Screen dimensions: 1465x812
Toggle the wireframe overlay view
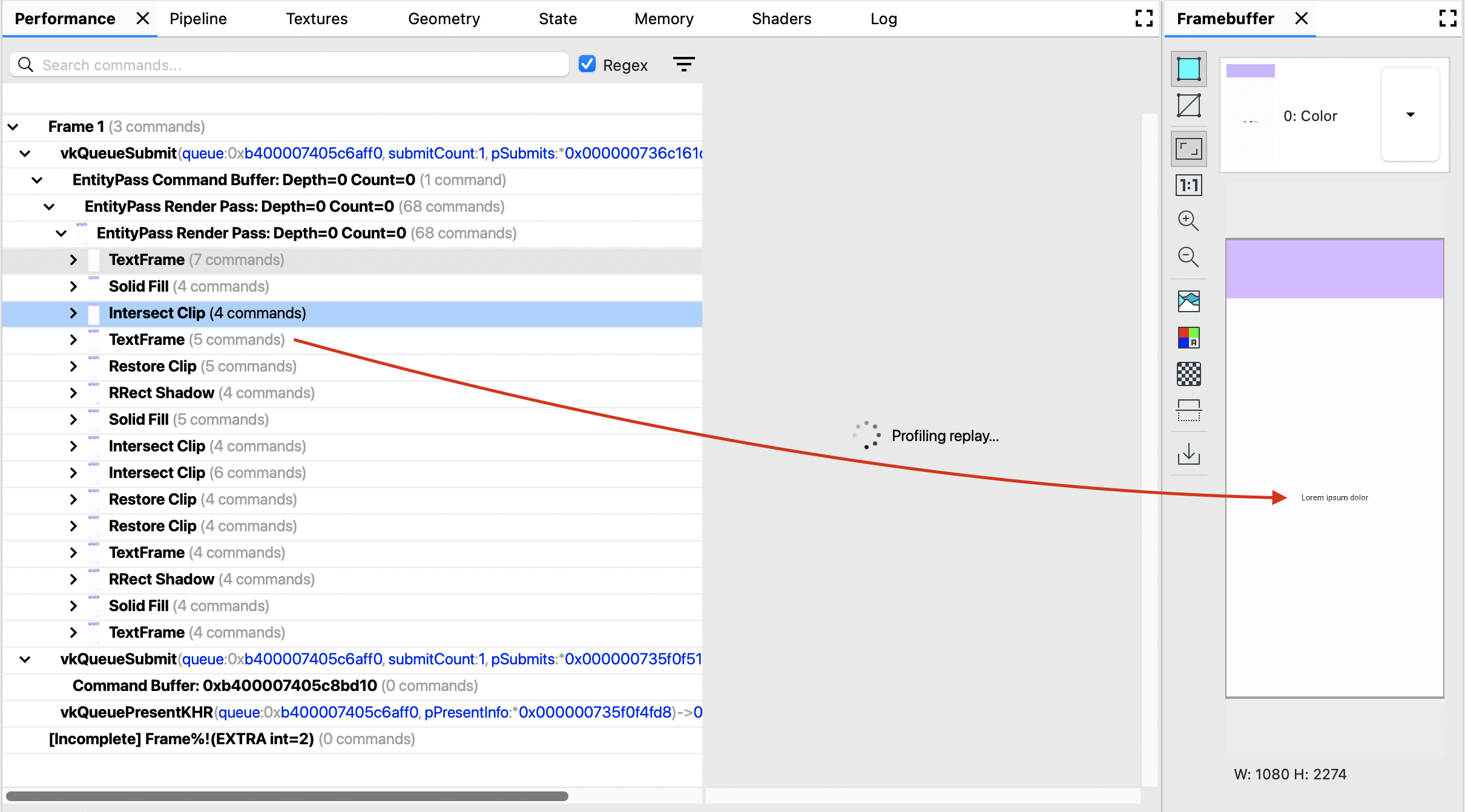coord(1189,105)
